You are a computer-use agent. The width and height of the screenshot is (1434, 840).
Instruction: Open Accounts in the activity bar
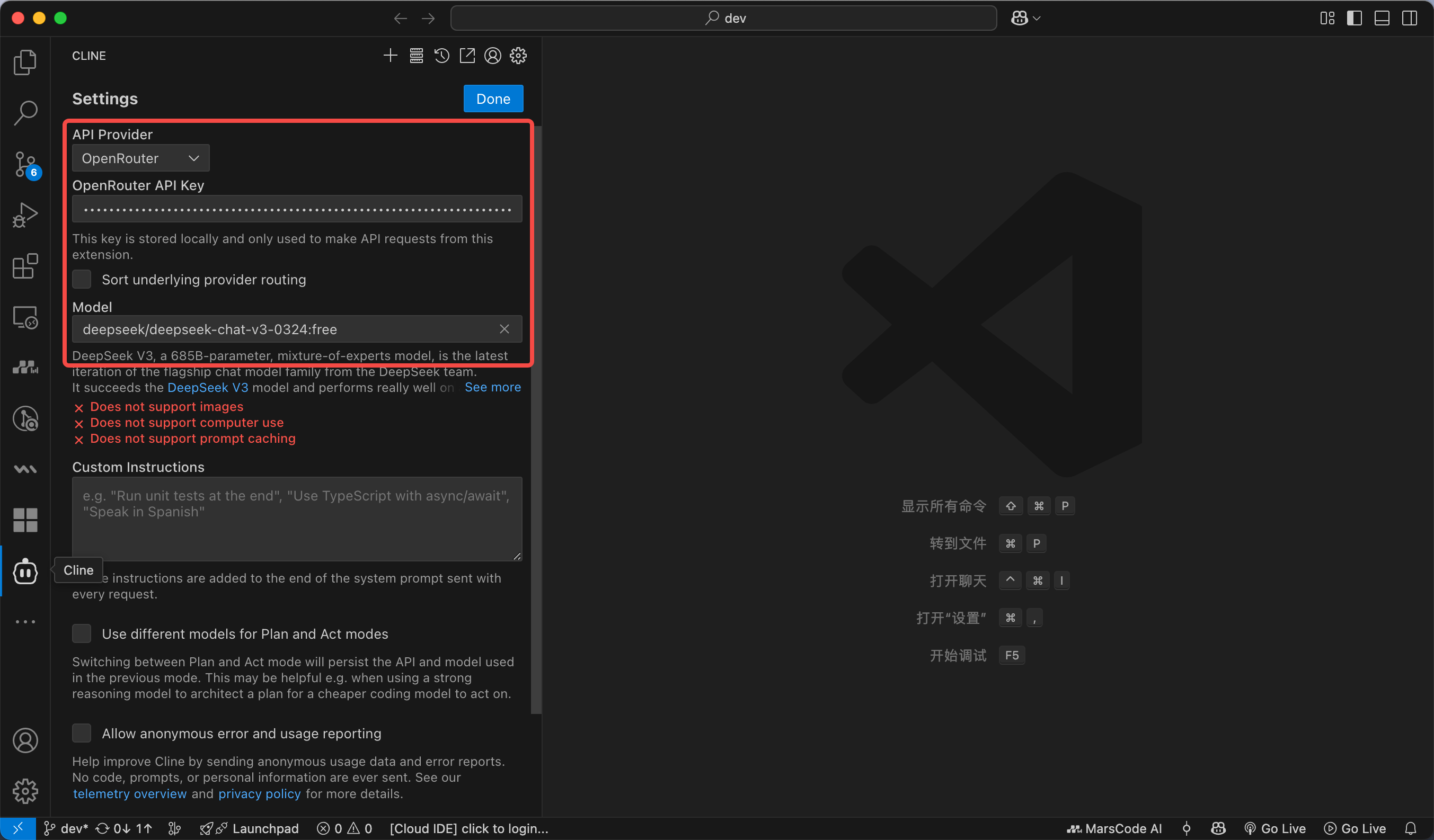pyautogui.click(x=25, y=740)
